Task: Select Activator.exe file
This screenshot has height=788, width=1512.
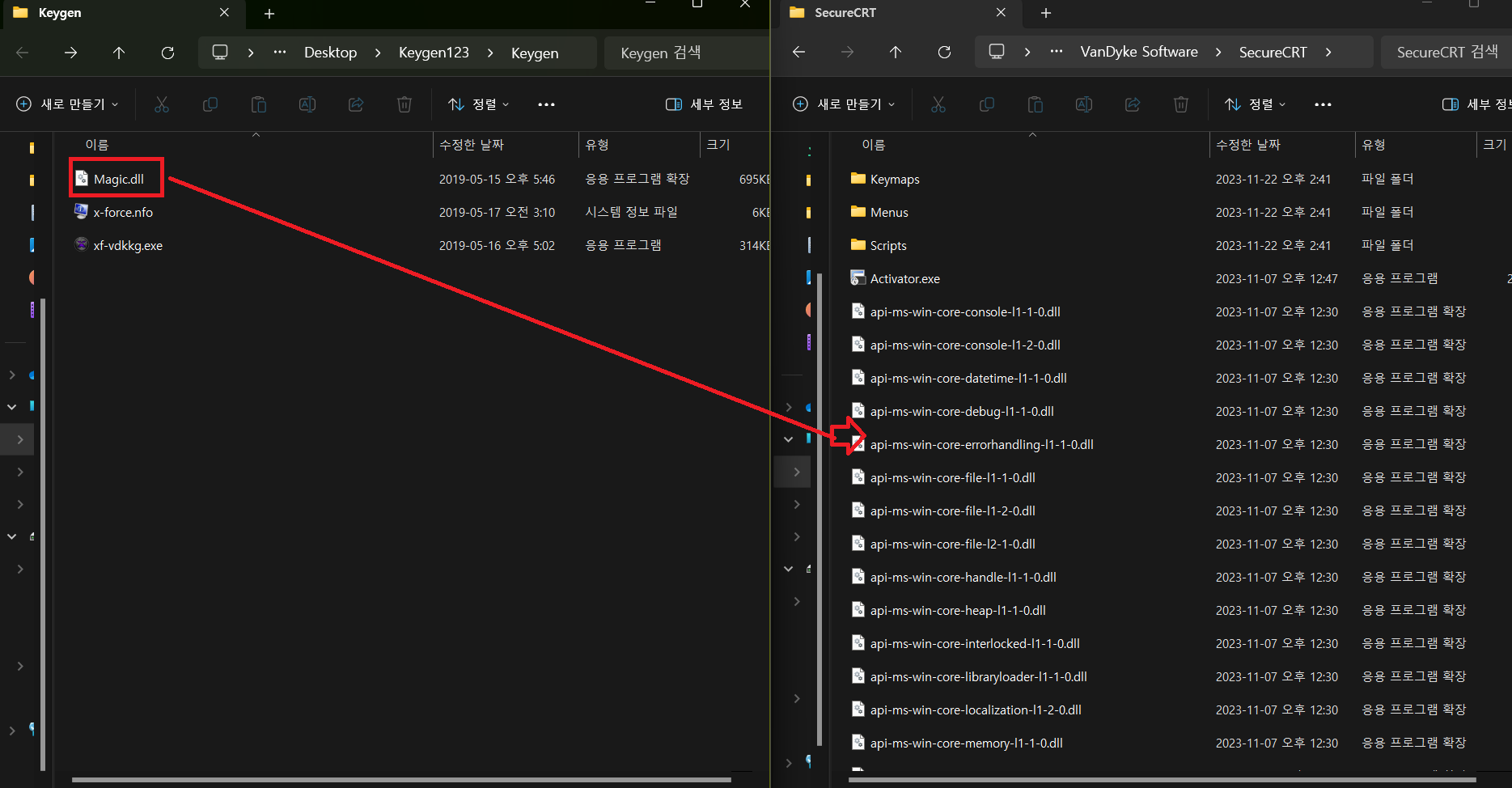Action: click(905, 278)
